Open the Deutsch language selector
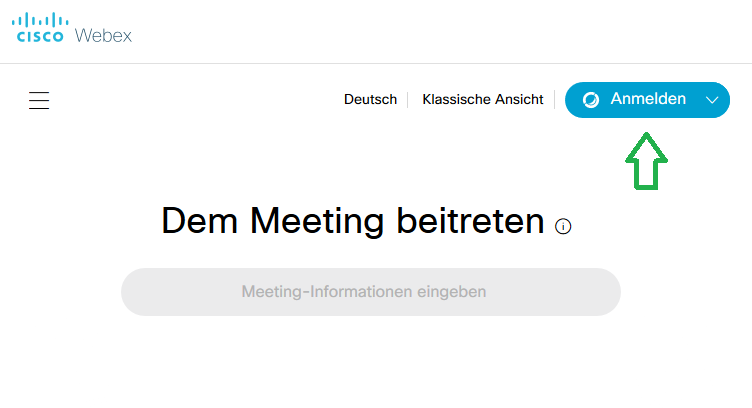The height and width of the screenshot is (408, 752). [370, 99]
